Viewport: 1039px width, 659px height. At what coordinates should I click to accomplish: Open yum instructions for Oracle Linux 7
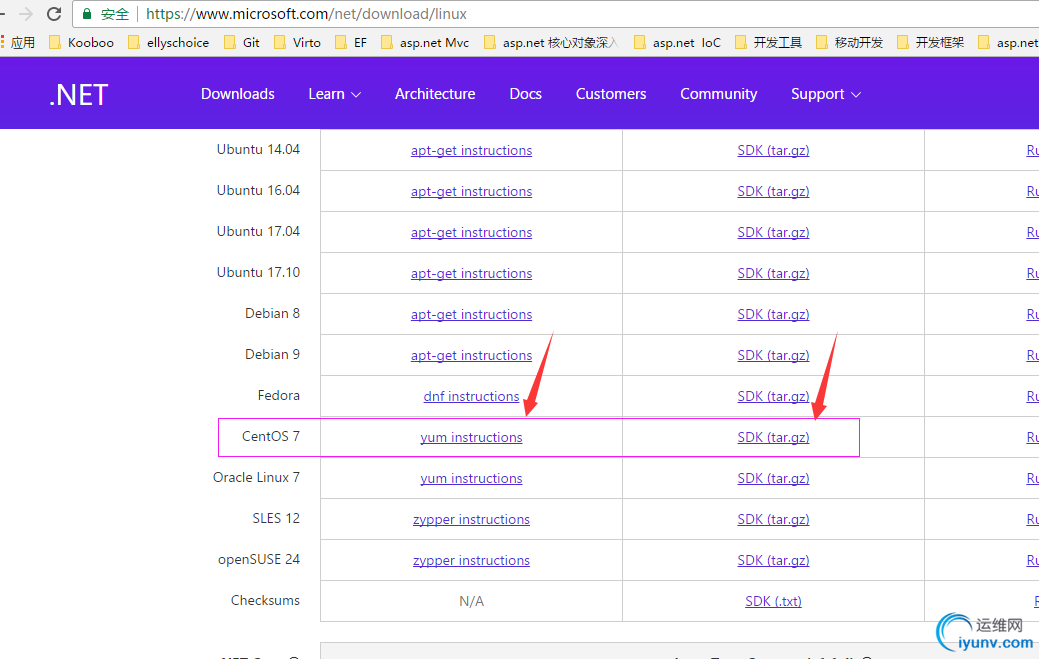pyautogui.click(x=471, y=478)
